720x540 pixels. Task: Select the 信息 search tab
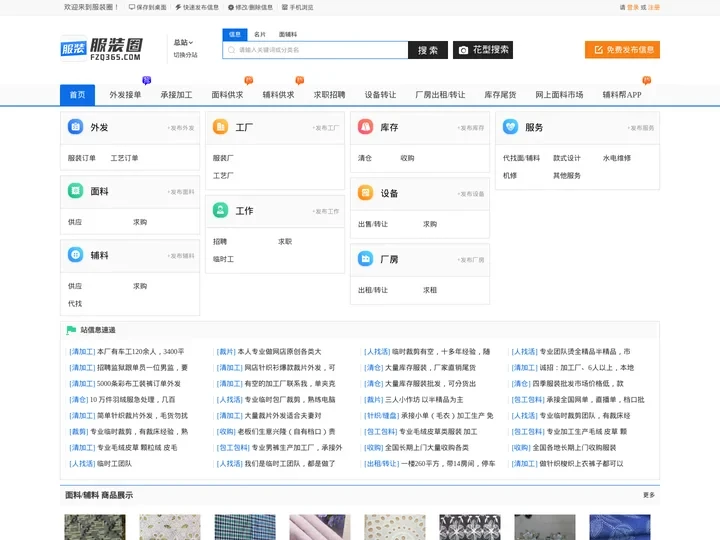pyautogui.click(x=235, y=34)
